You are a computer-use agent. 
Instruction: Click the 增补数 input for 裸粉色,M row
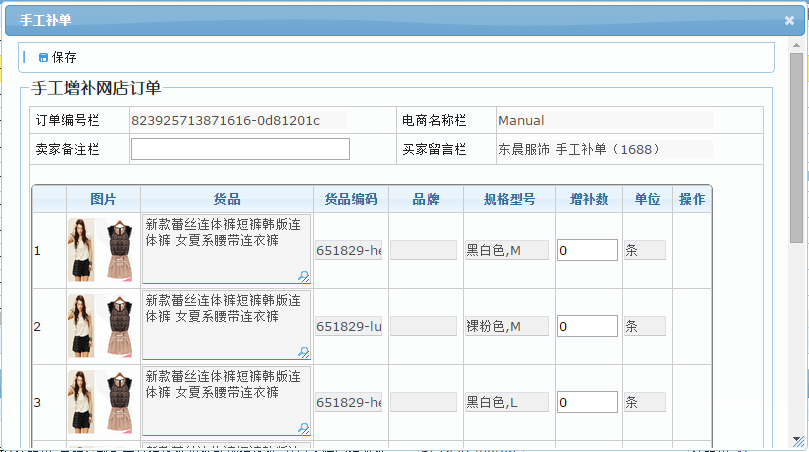click(587, 326)
